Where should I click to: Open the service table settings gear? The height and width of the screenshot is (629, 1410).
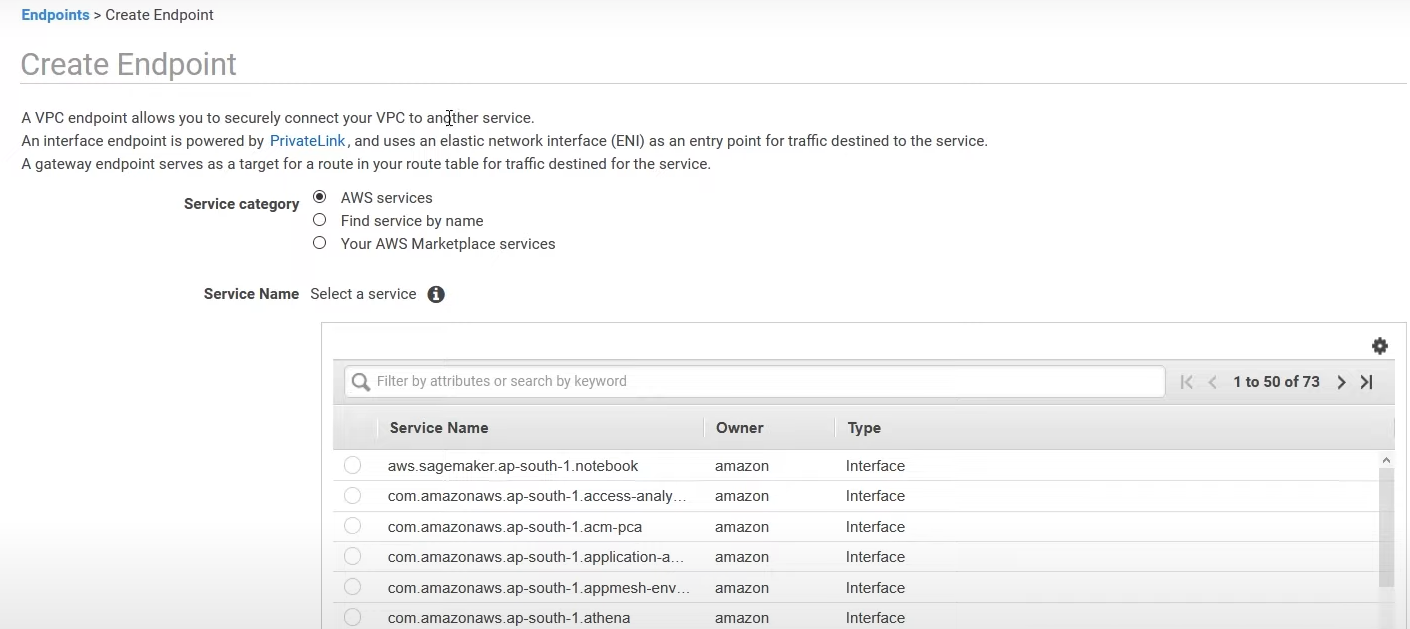[1380, 346]
